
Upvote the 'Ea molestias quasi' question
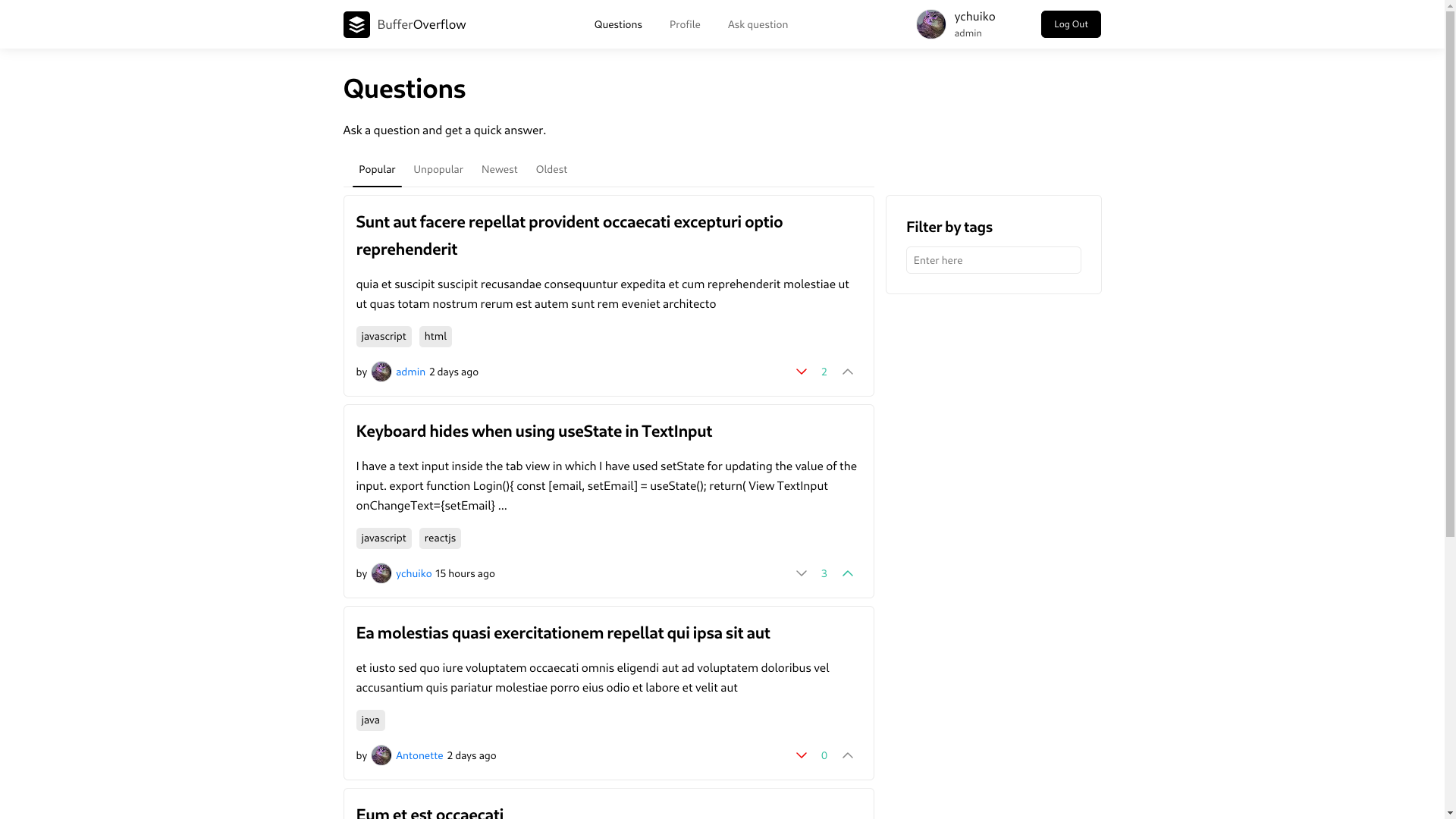tap(848, 755)
